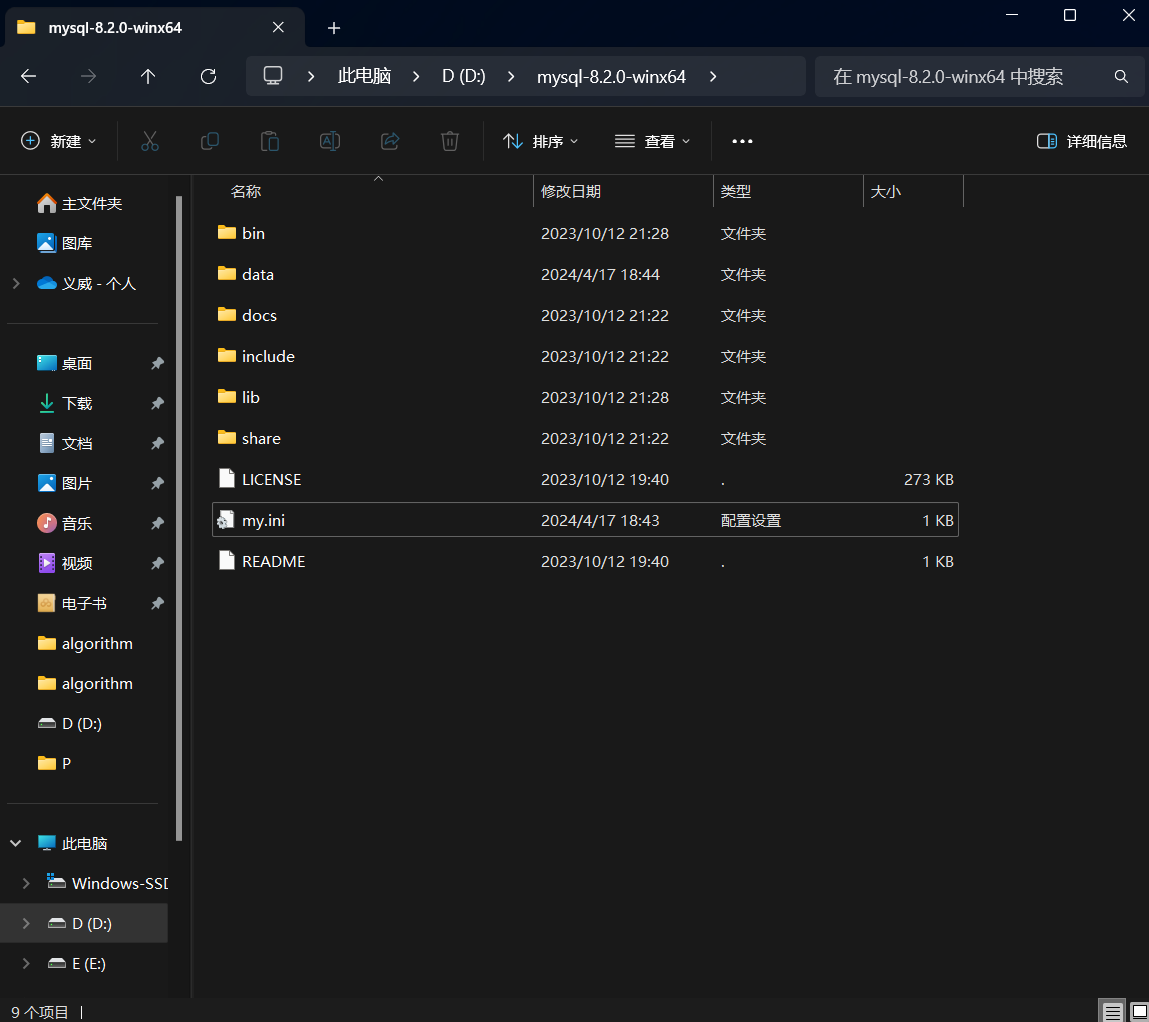
Task: Expand the Windows-SSD drive node
Action: click(x=26, y=884)
